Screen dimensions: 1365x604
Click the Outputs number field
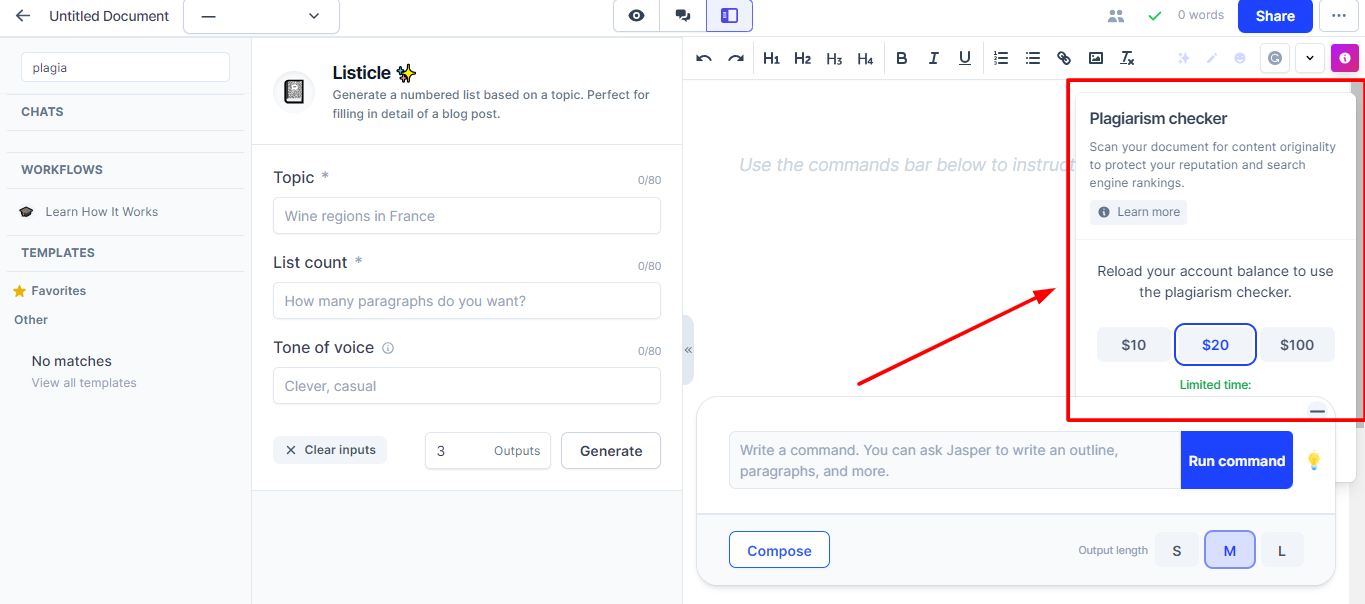coord(488,451)
